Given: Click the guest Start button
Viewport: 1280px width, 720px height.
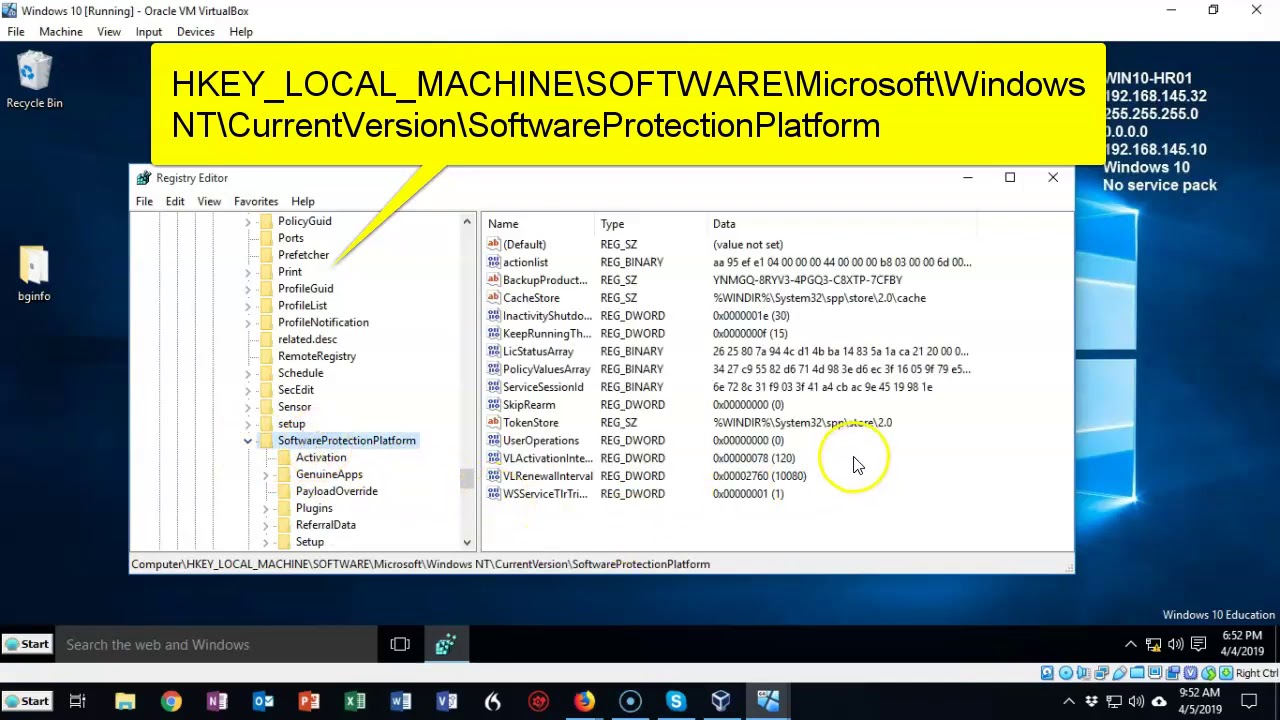Looking at the screenshot, I should tap(26, 645).
